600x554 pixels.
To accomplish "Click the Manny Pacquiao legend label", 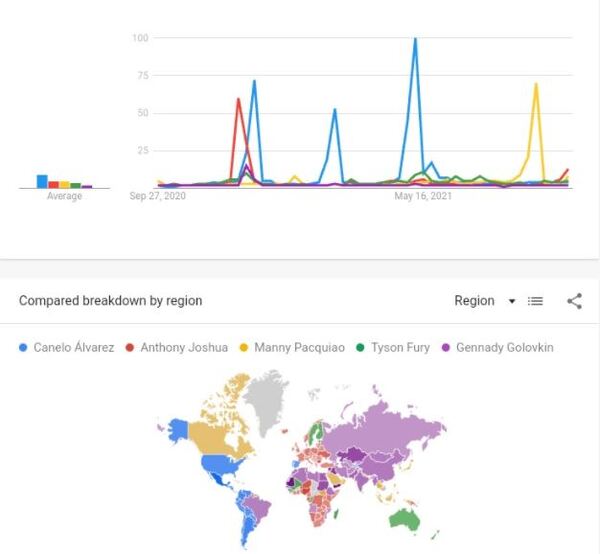I will click(x=298, y=348).
